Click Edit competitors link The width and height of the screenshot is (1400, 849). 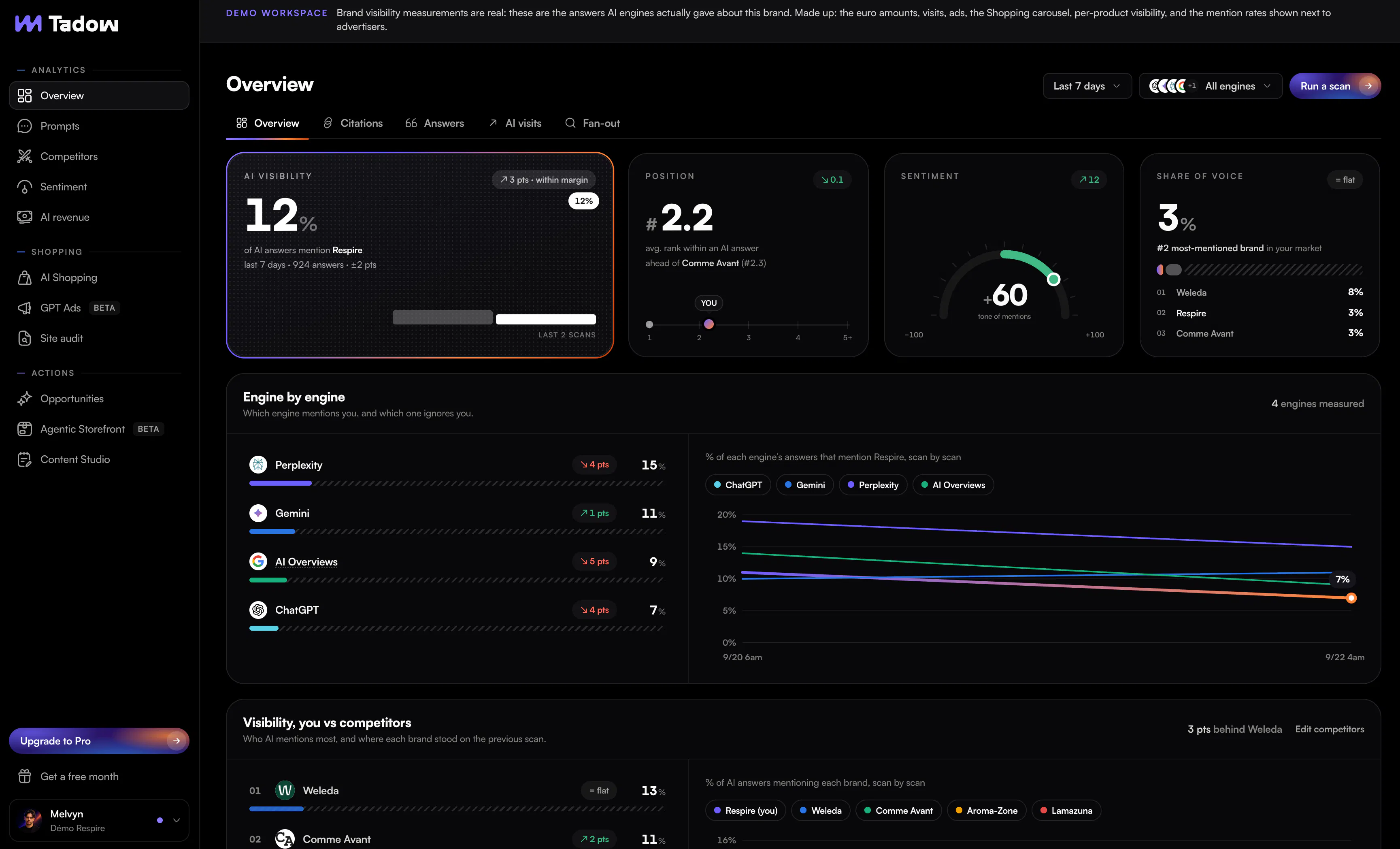pos(1330,729)
